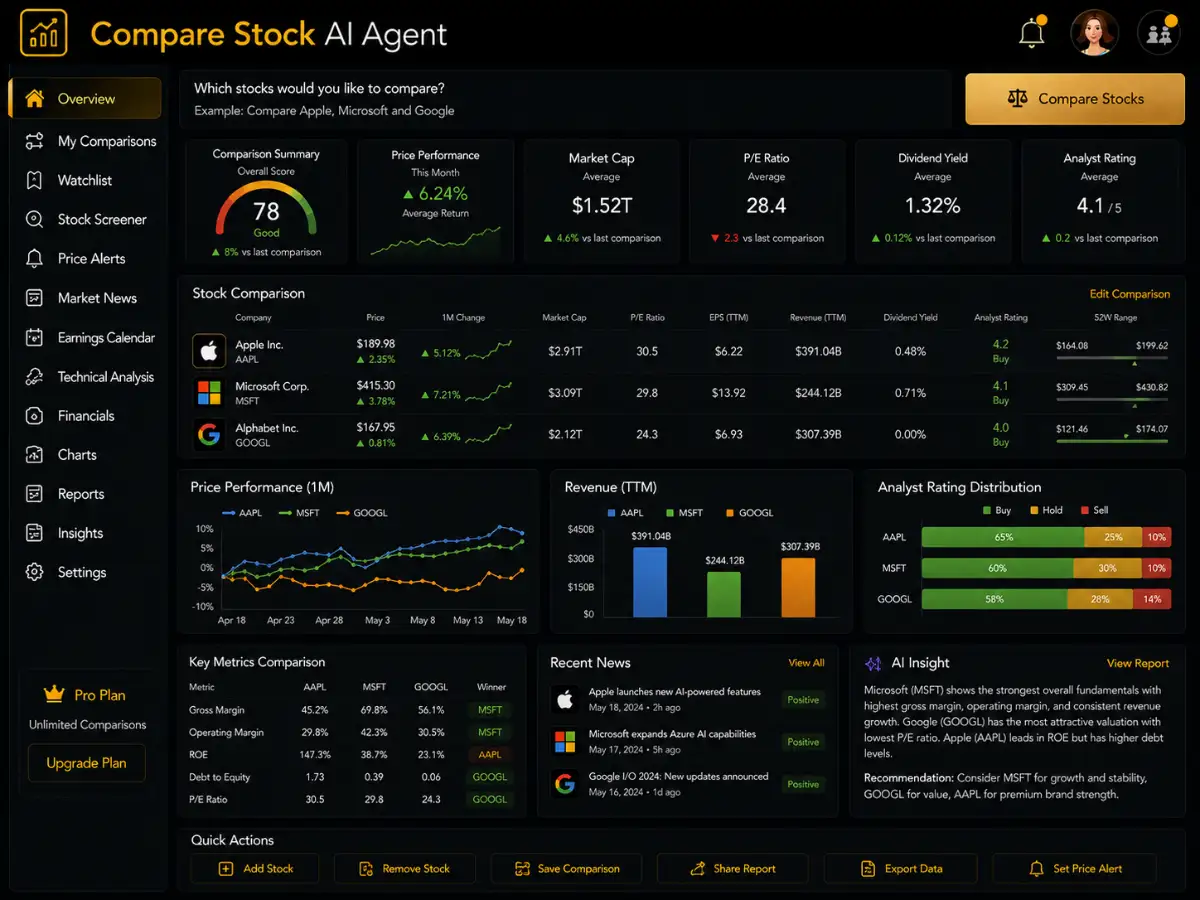Click the Compare Stocks button
The width and height of the screenshot is (1200, 900).
[x=1073, y=98]
